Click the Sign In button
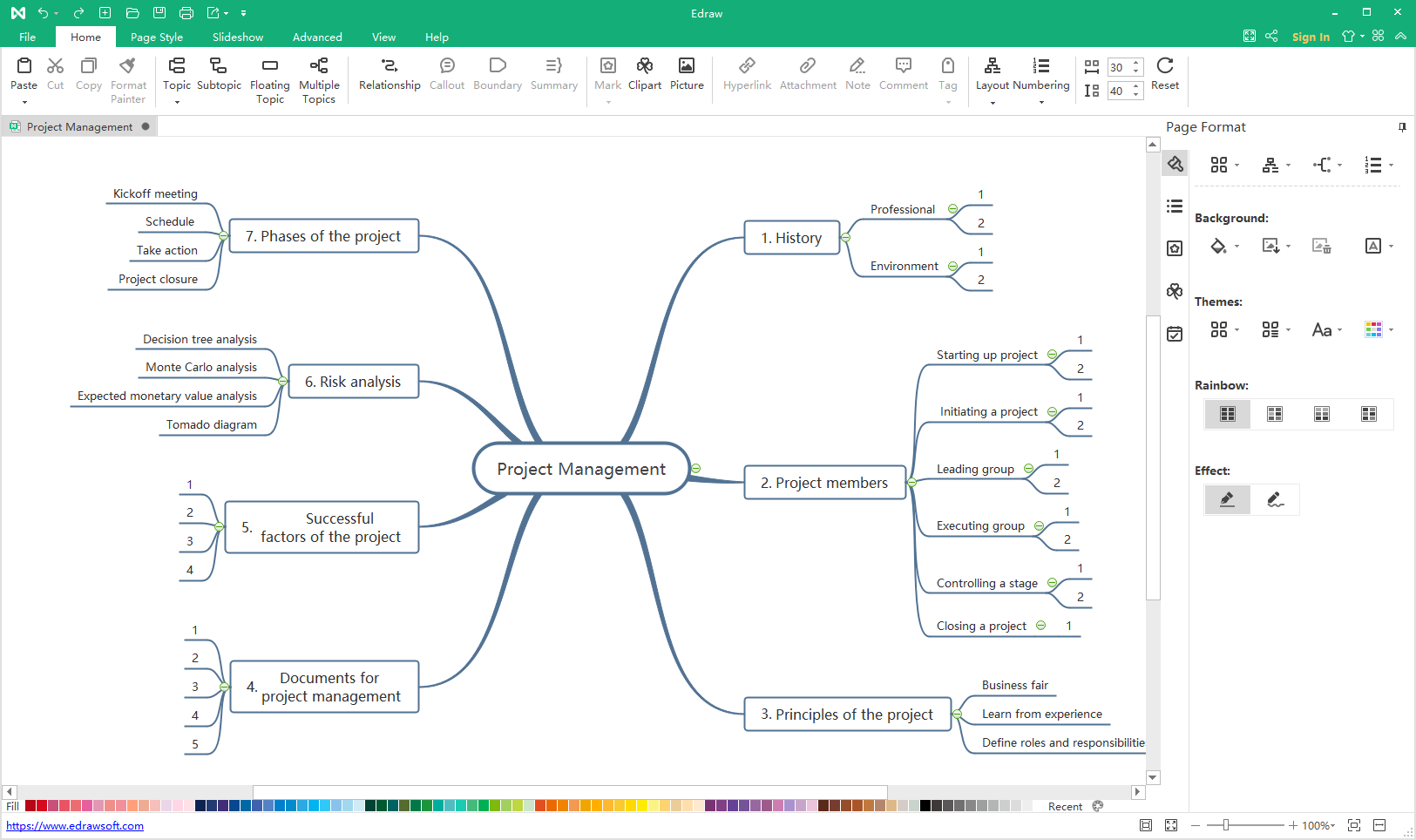 click(x=1311, y=37)
